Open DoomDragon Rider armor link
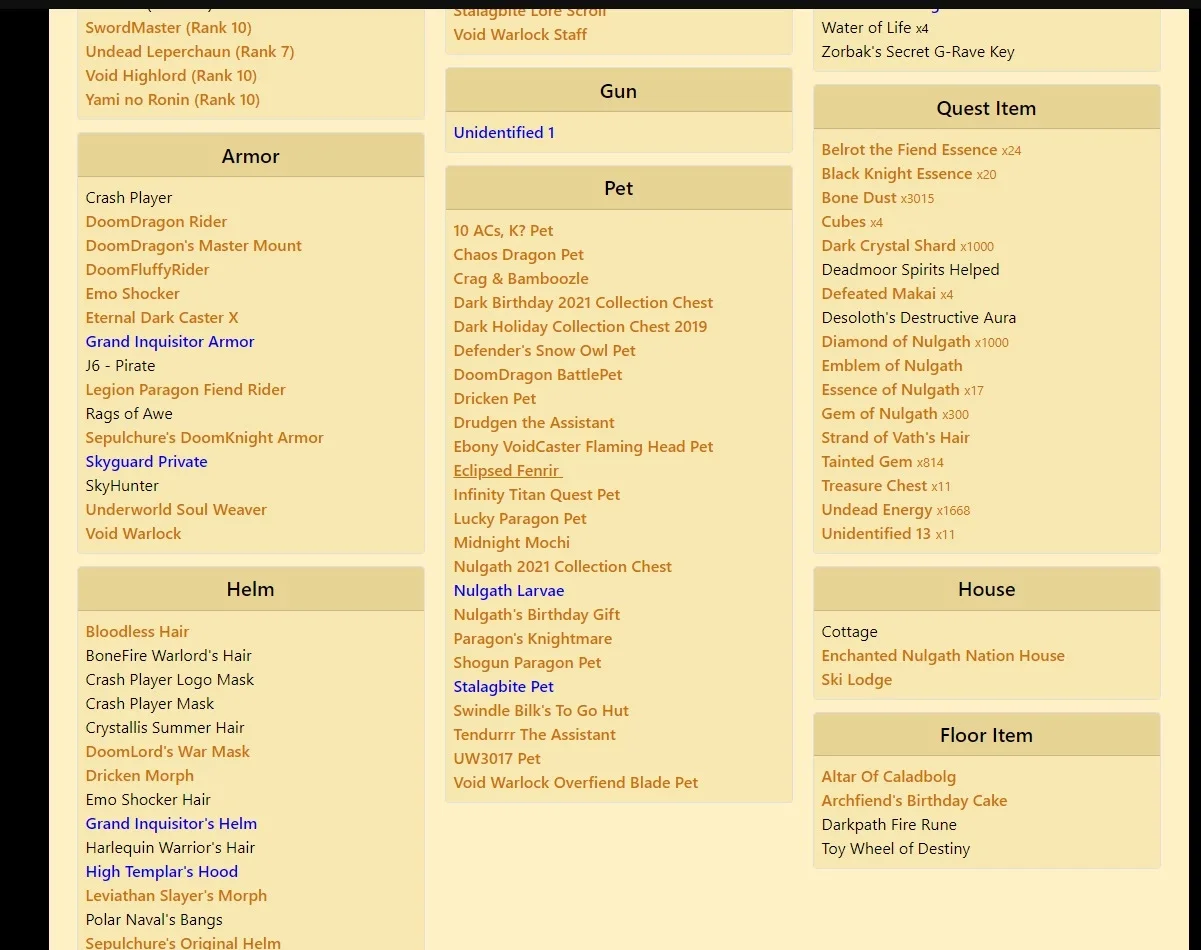 click(156, 222)
